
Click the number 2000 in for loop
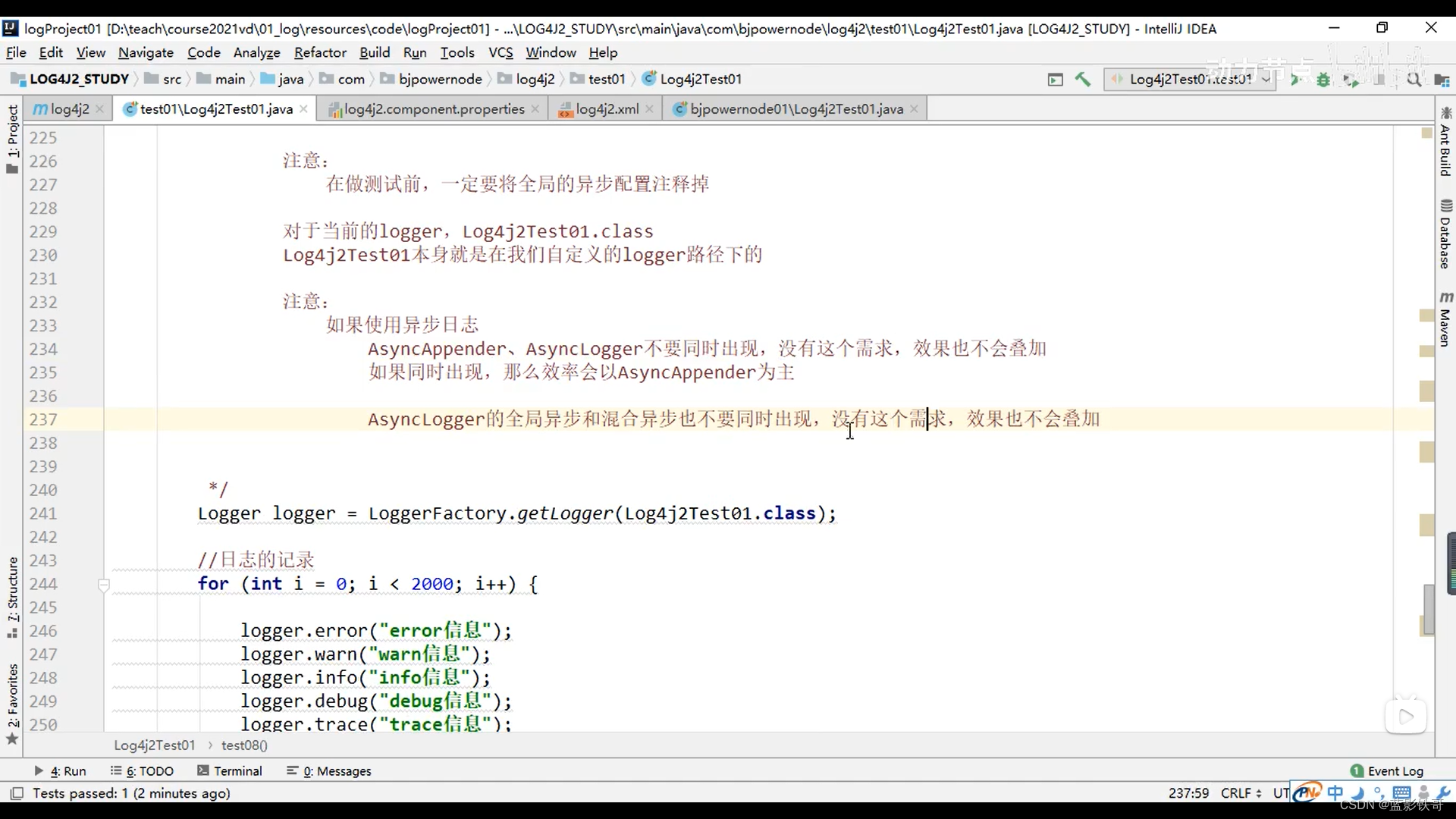coord(432,584)
